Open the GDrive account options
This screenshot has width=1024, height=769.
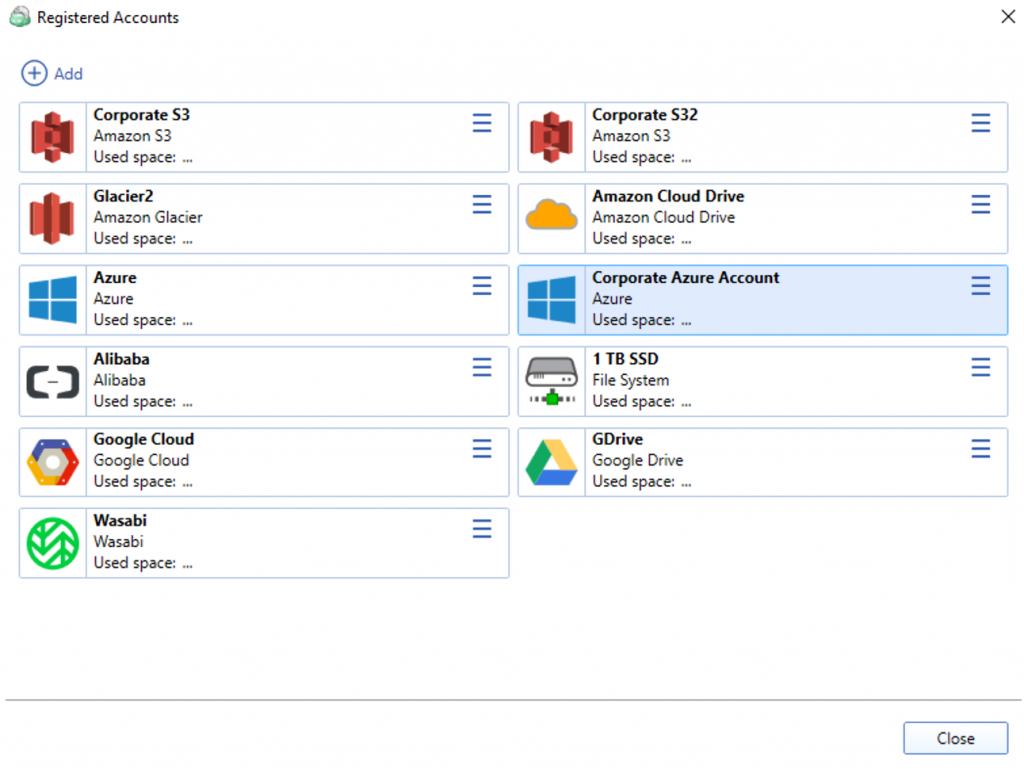[x=980, y=449]
